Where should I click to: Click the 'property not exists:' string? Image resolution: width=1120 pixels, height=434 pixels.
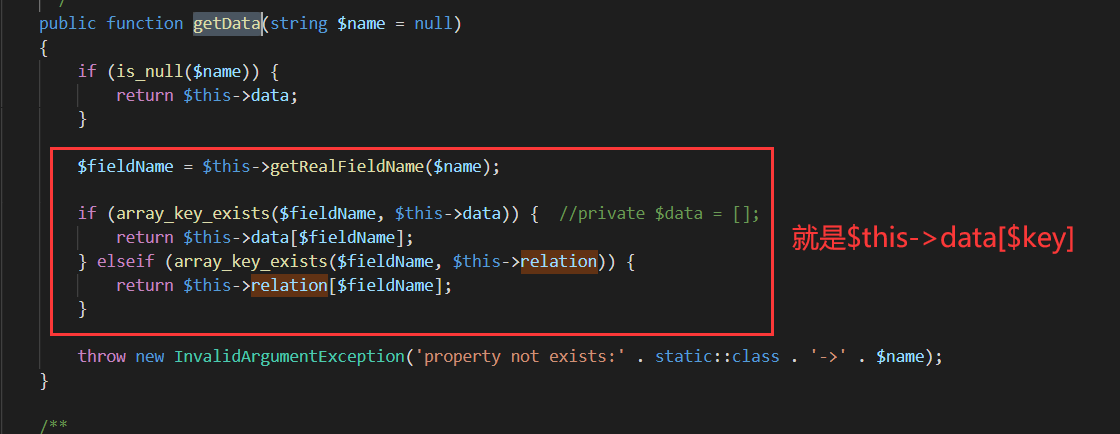[x=520, y=356]
